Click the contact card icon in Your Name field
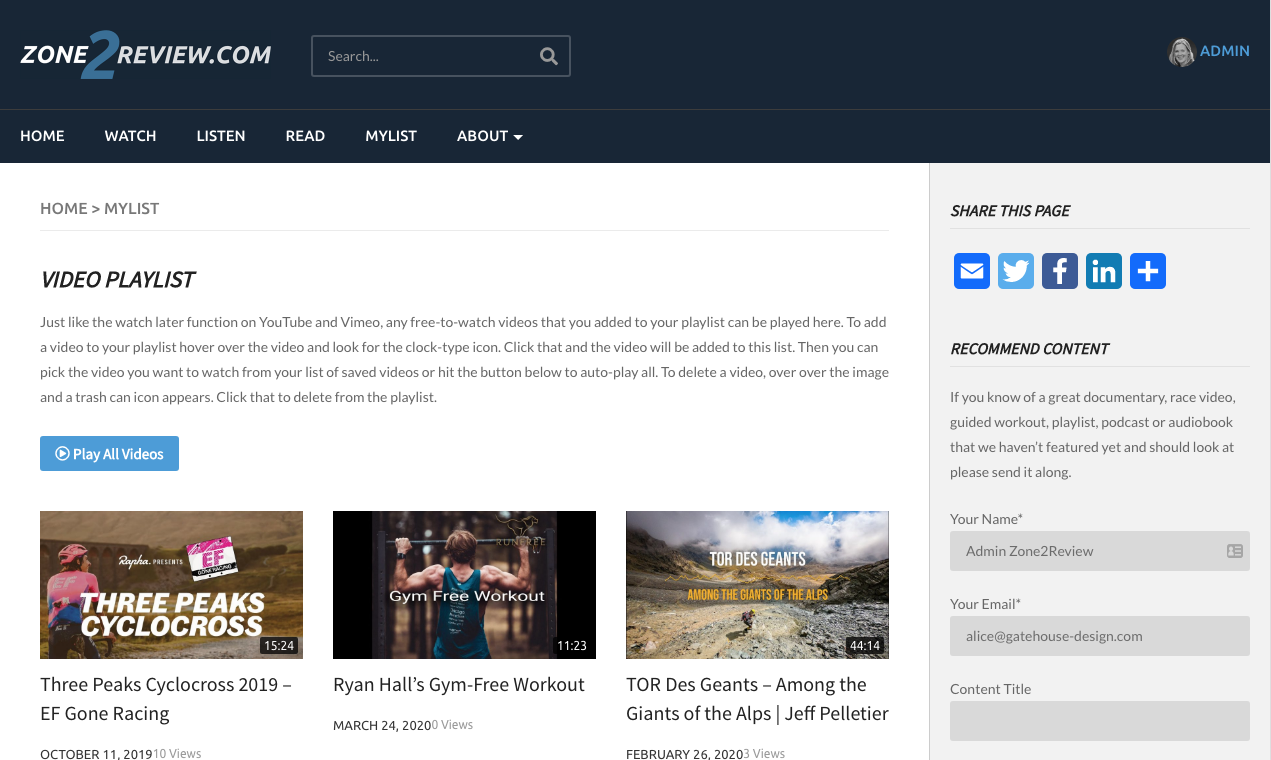This screenshot has height=760, width=1271. click(x=1234, y=551)
